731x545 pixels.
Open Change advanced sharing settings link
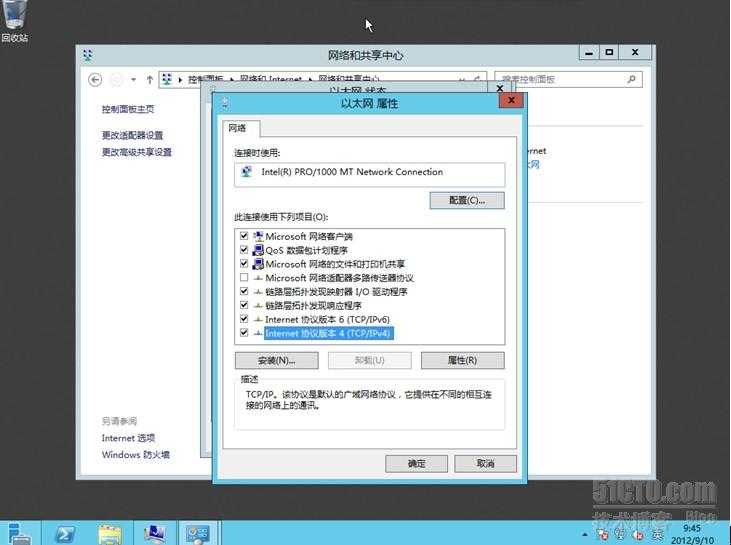(137, 152)
